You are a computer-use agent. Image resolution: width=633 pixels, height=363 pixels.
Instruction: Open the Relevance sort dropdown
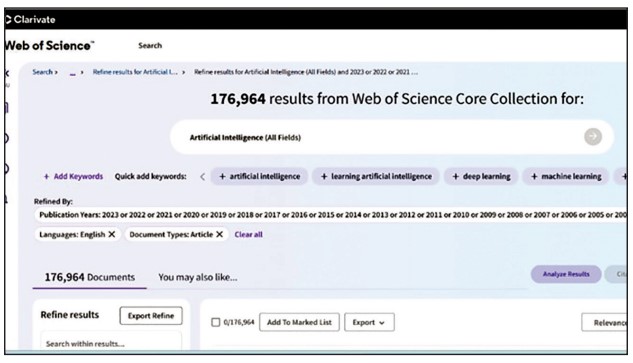click(604, 323)
